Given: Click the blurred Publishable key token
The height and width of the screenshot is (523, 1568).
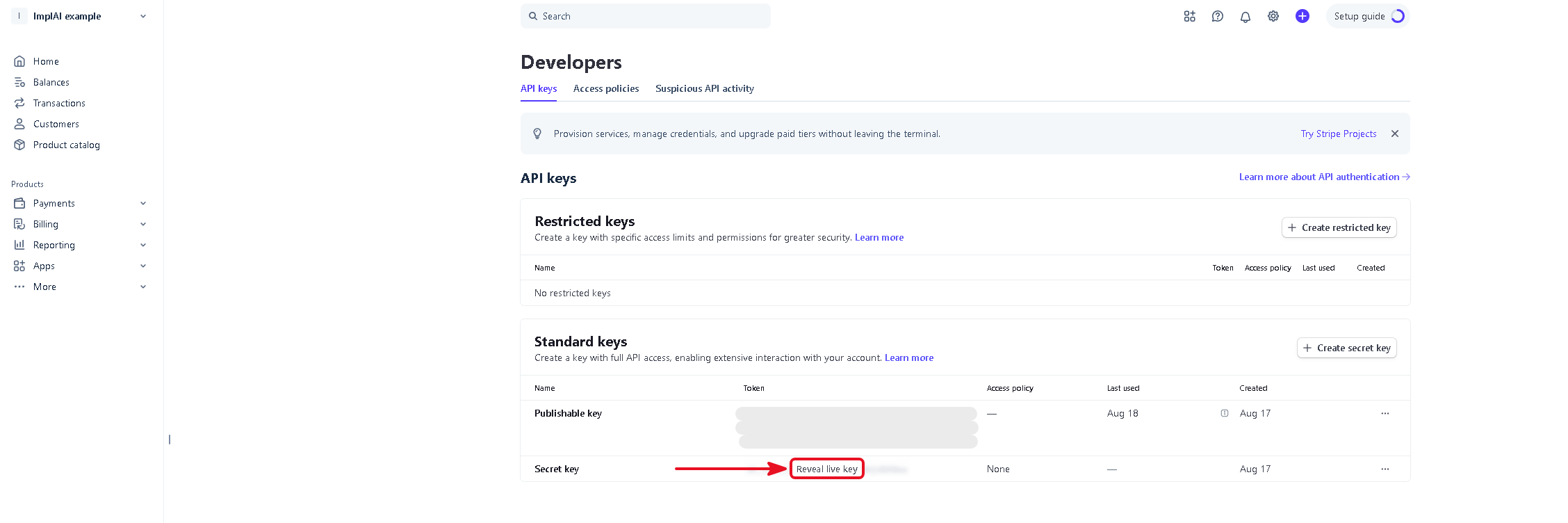Looking at the screenshot, I should (x=856, y=428).
